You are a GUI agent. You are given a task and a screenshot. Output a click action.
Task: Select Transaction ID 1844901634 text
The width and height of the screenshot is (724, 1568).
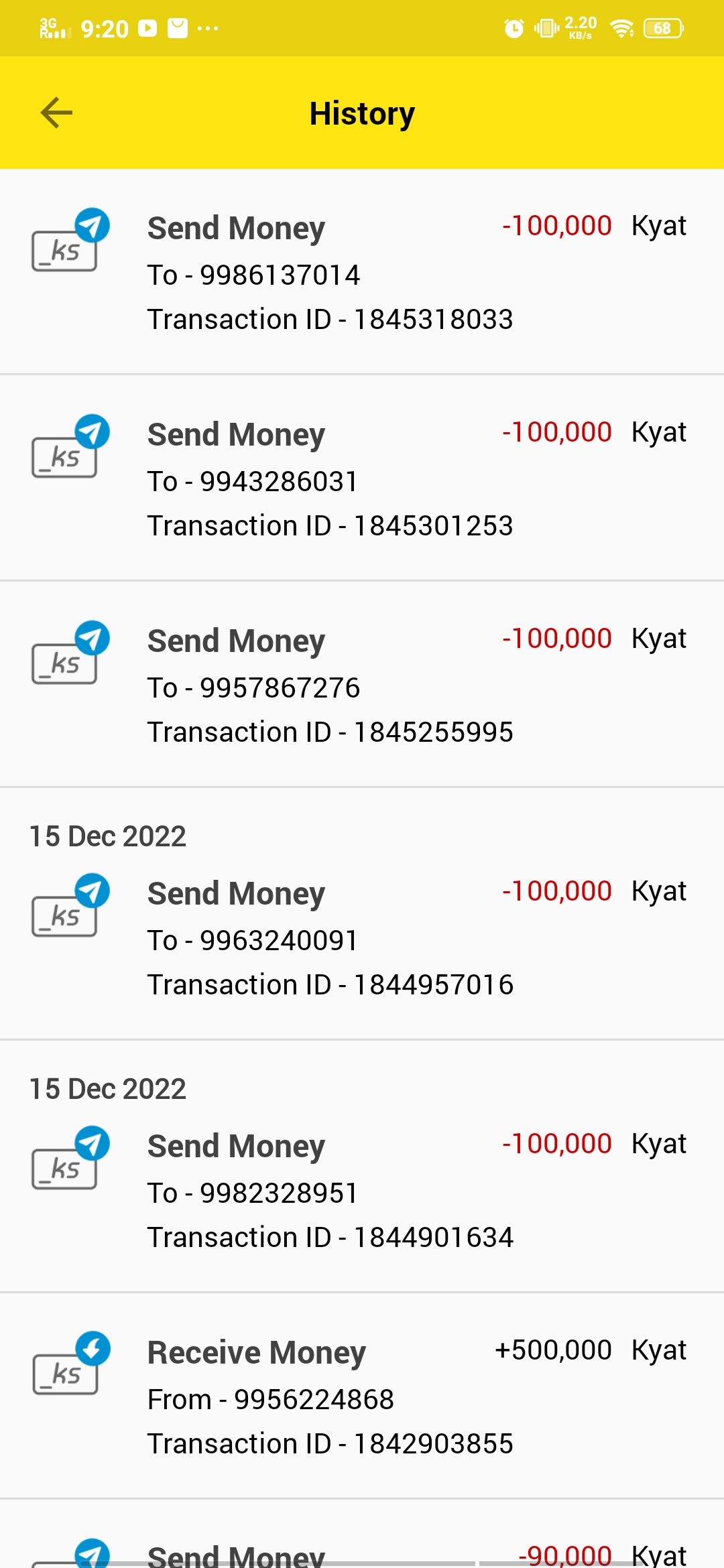coord(330,1238)
